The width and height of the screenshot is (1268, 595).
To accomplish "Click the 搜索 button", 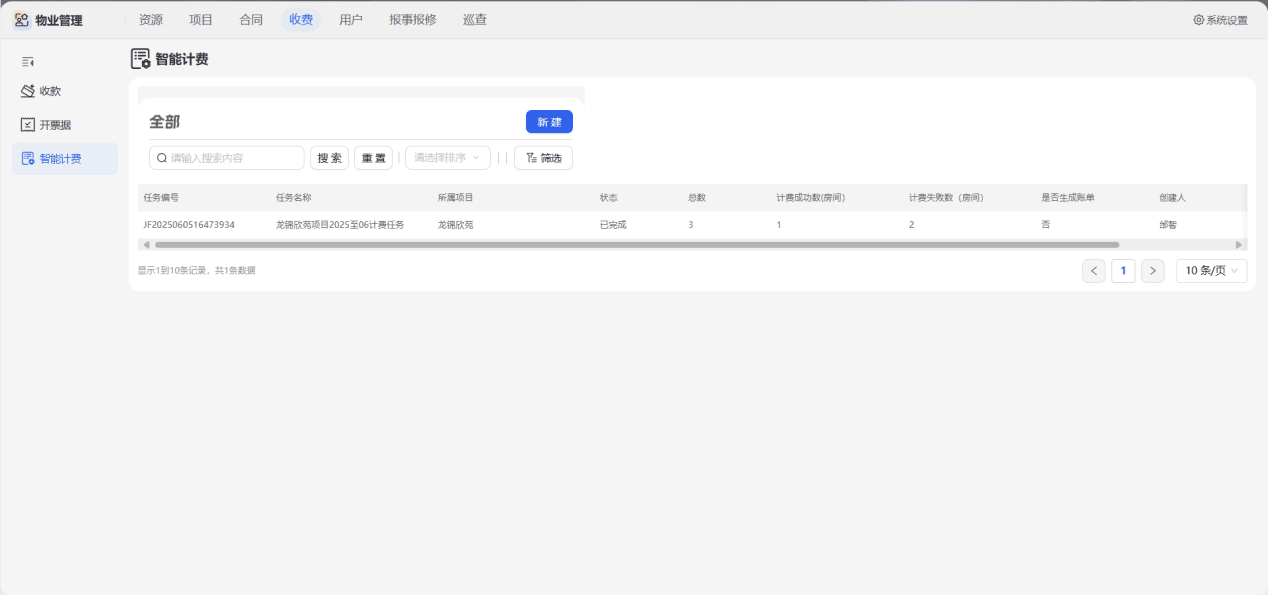I will (x=329, y=158).
